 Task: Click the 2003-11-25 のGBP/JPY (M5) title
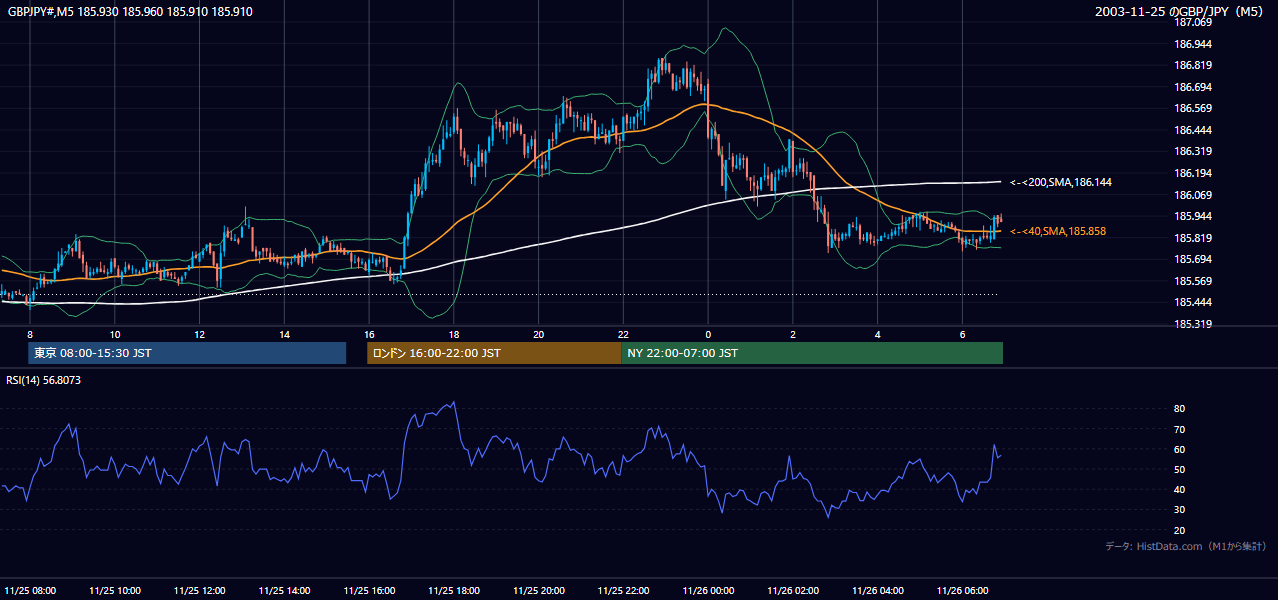pos(1181,12)
